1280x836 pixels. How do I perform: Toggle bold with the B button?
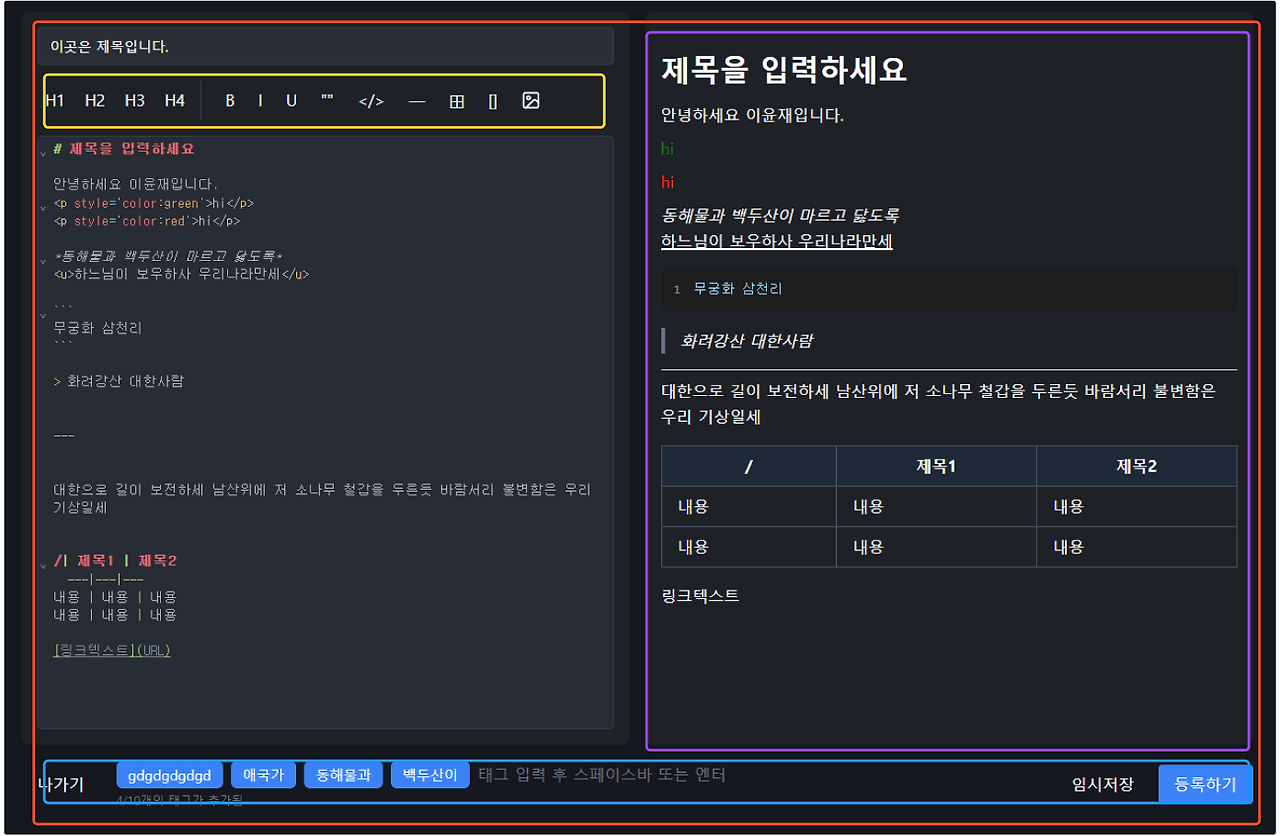(x=230, y=100)
